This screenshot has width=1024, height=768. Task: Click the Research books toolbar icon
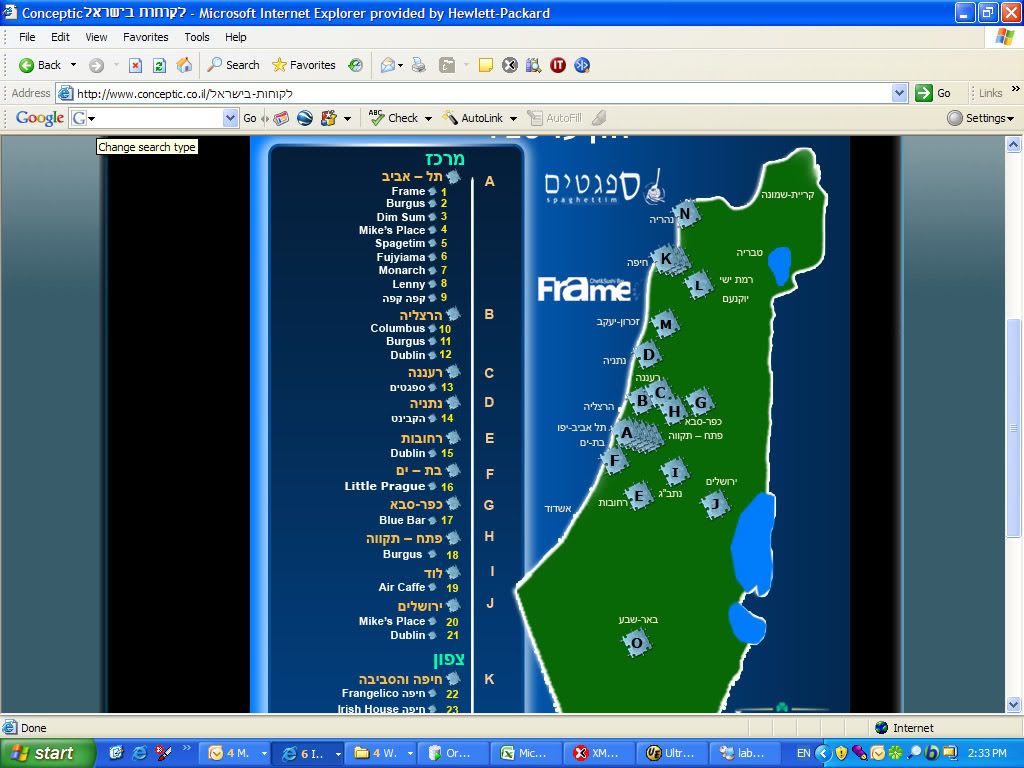pyautogui.click(x=534, y=65)
